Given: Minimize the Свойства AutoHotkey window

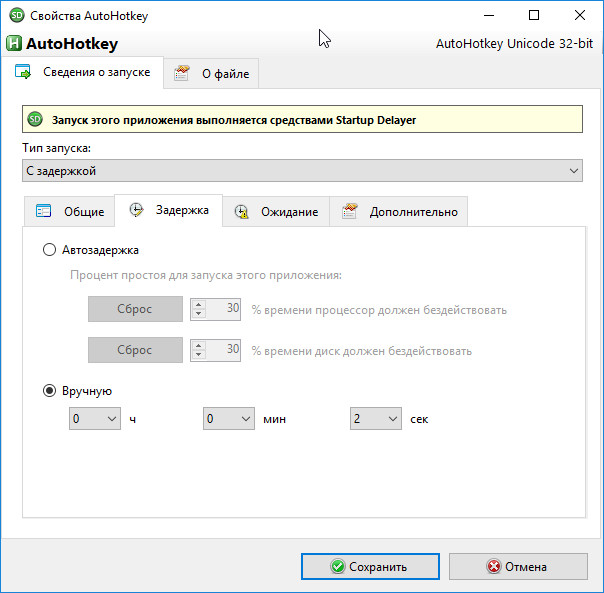Looking at the screenshot, I should point(489,15).
